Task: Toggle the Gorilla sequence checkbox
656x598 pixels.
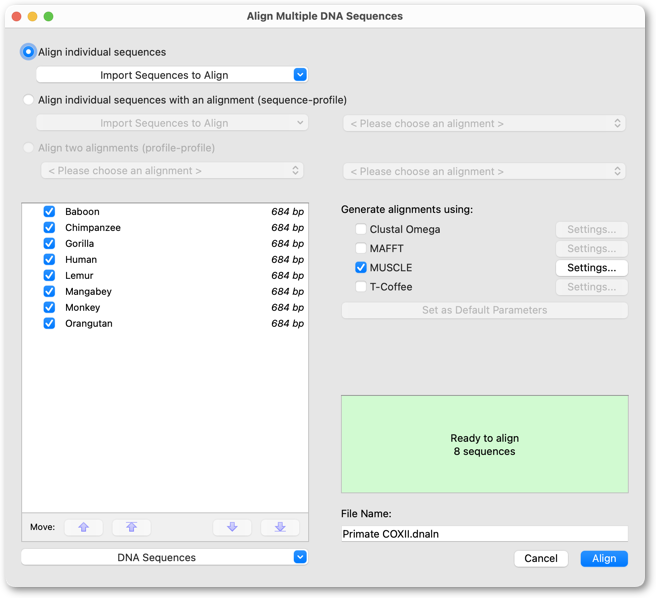Action: [49, 243]
